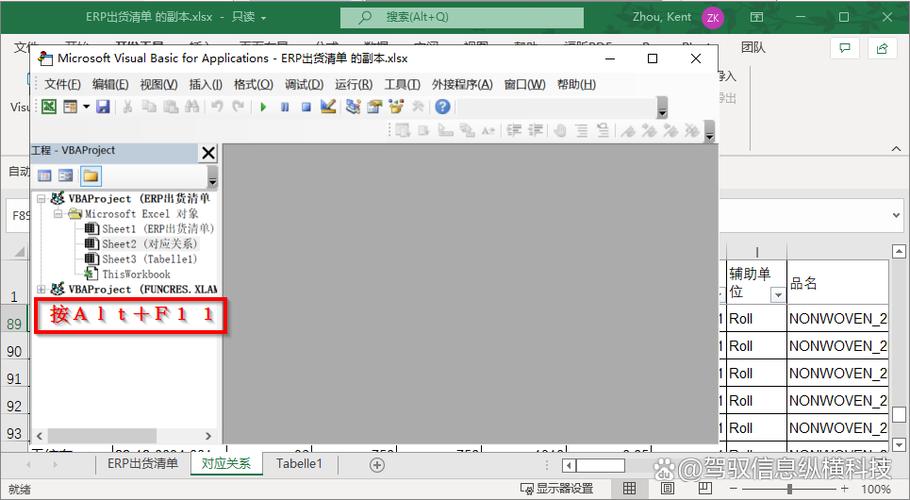Close the 工程 - VBAProject panel
This screenshot has height=500, width=910.
coord(208,153)
